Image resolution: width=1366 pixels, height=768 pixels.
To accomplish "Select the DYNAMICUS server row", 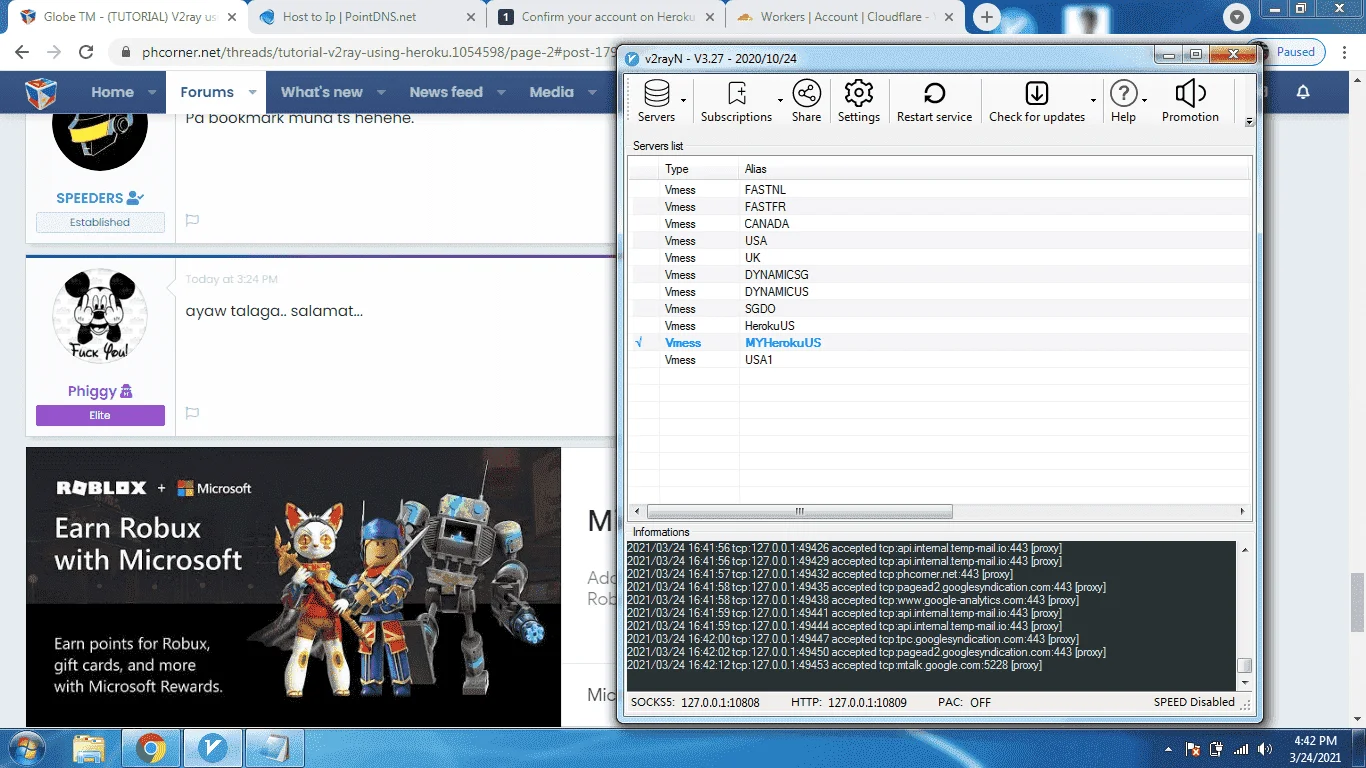I will click(940, 292).
